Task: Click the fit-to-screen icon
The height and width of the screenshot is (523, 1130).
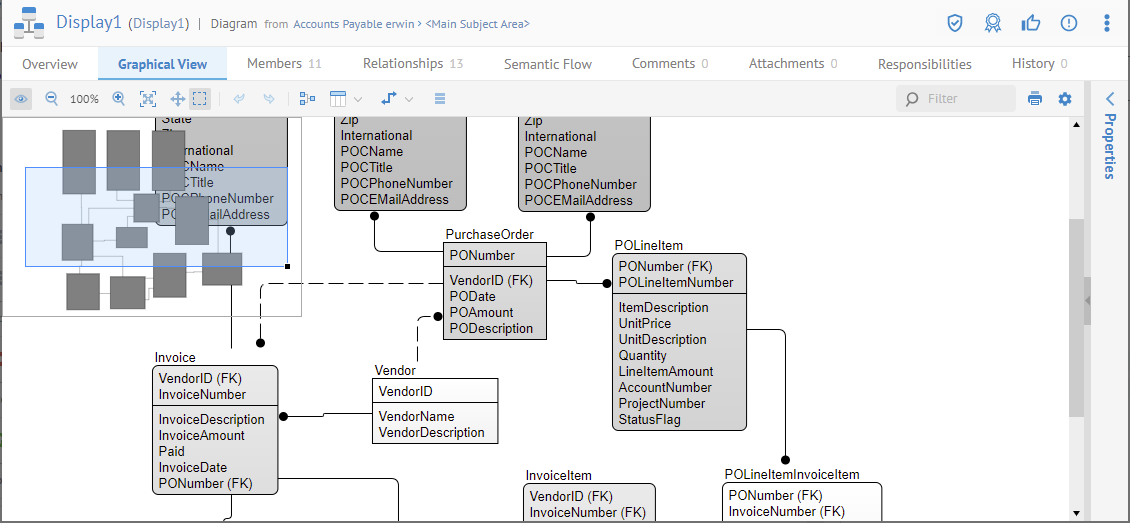Action: (148, 99)
